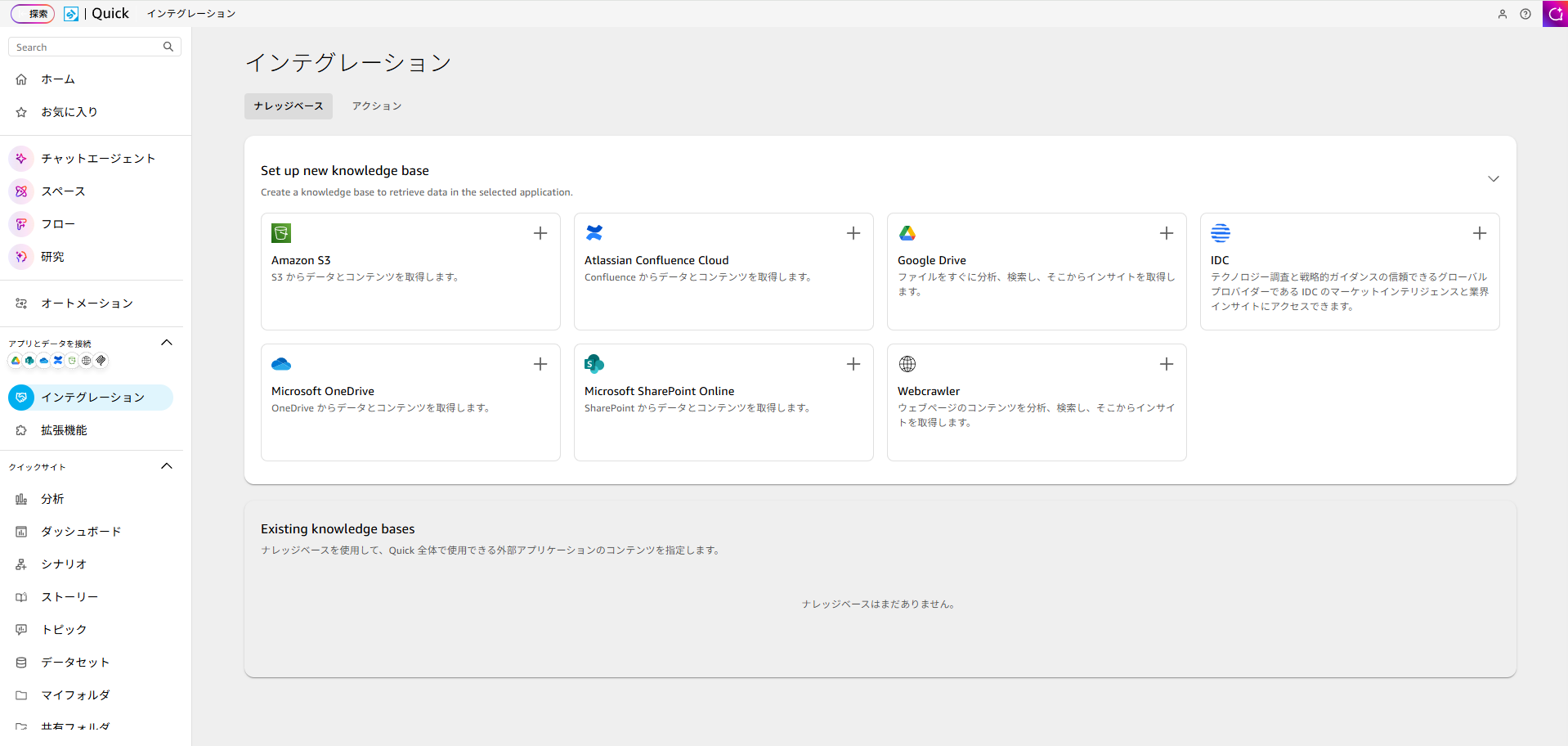Open the user account icon
Image resolution: width=1568 pixels, height=746 pixels.
click(1503, 14)
